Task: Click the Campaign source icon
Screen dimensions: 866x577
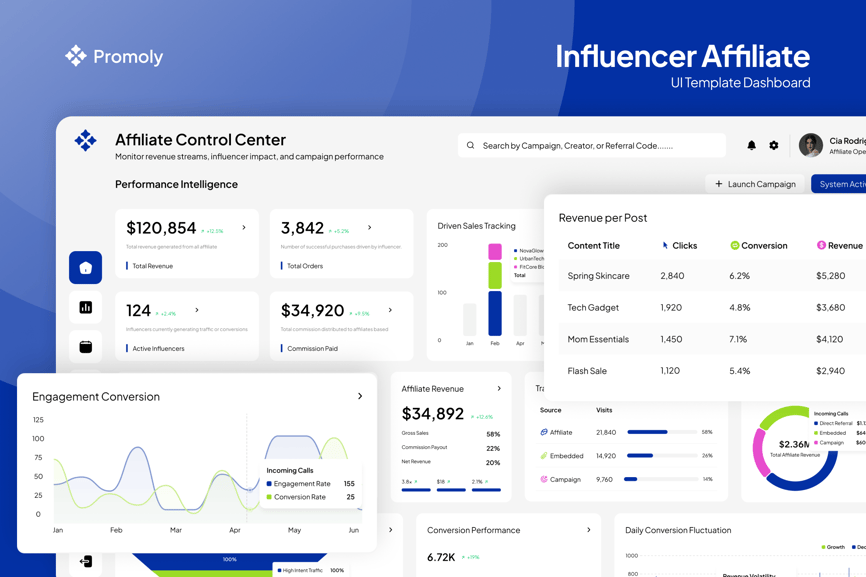Action: click(x=544, y=479)
